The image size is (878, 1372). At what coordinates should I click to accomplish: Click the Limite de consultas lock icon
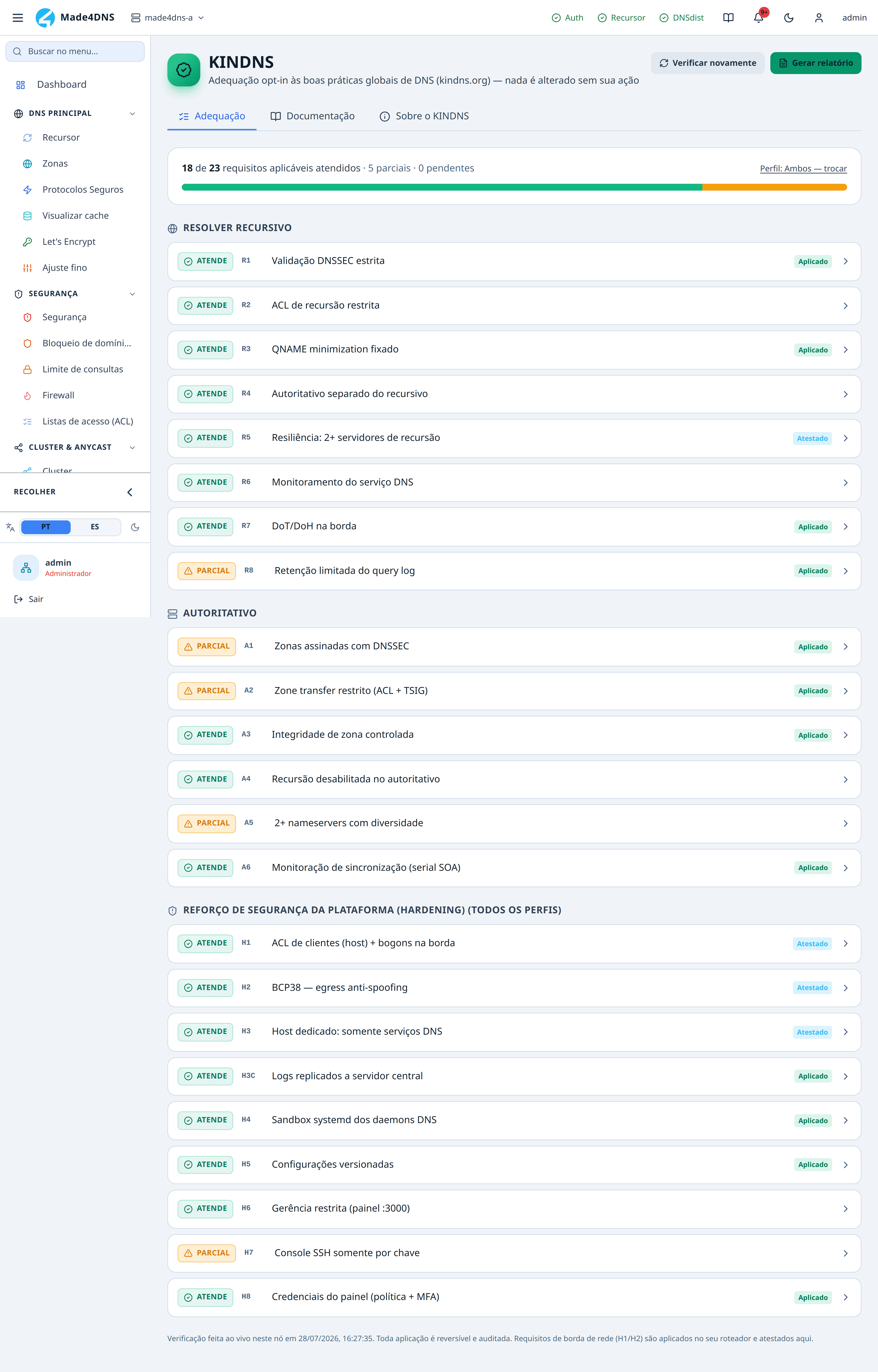(27, 369)
